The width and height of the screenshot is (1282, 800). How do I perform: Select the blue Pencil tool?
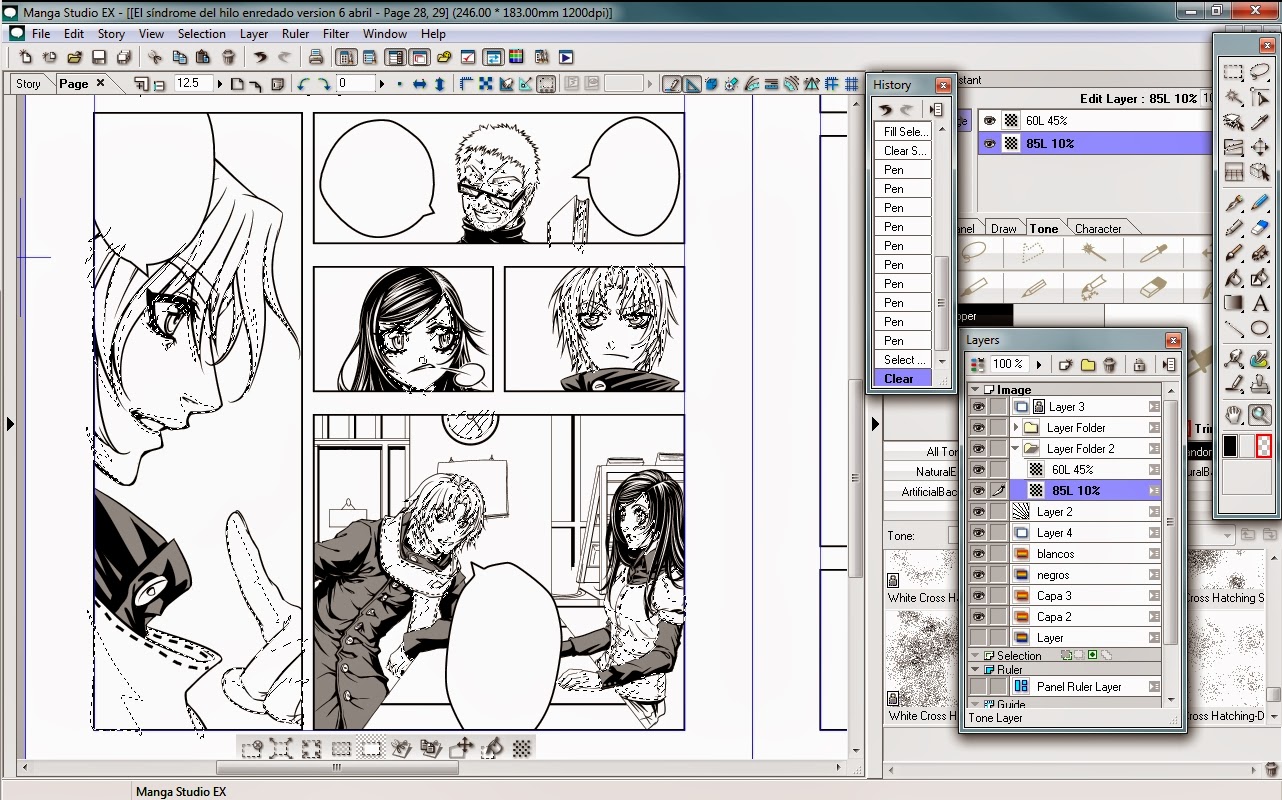pyautogui.click(x=1260, y=202)
